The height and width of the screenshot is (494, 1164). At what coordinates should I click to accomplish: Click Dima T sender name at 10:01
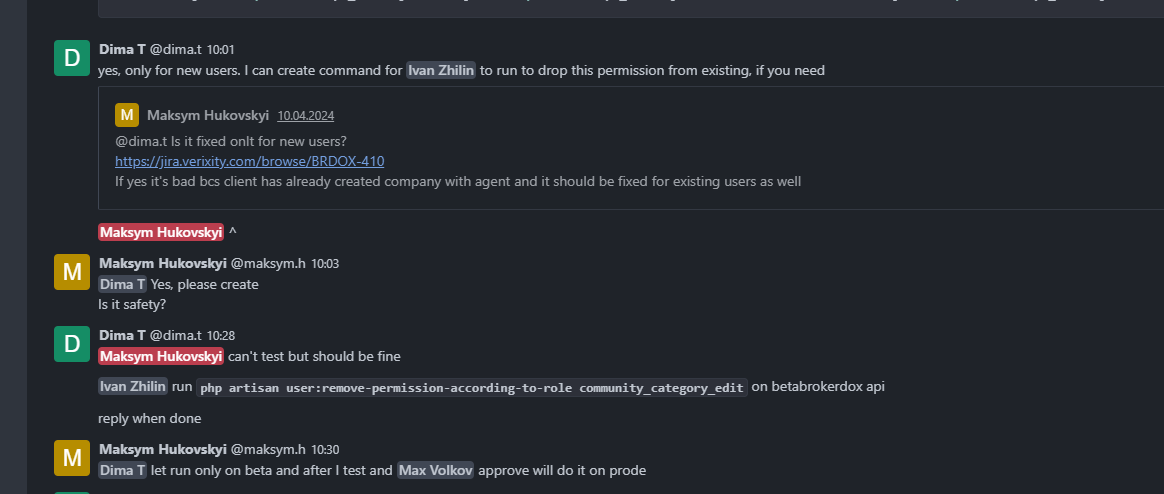[x=122, y=50]
